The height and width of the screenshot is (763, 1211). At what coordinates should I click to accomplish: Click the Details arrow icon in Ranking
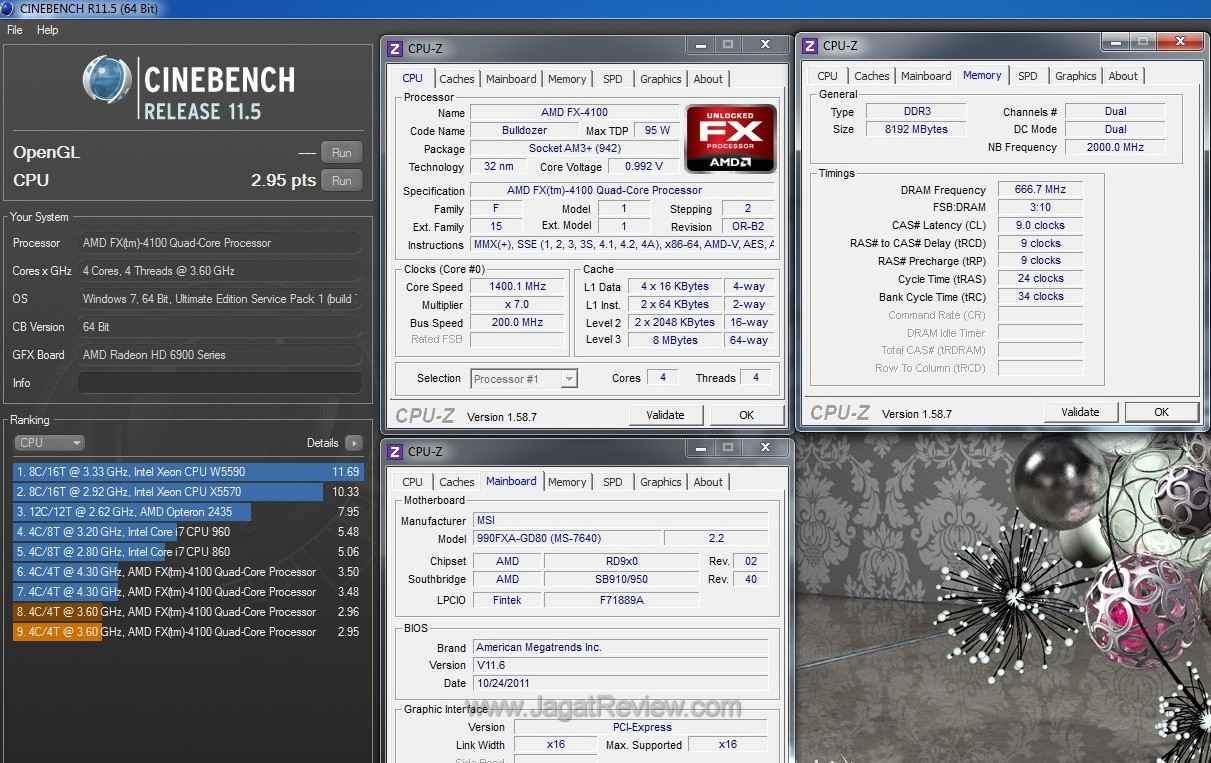pyautogui.click(x=353, y=442)
